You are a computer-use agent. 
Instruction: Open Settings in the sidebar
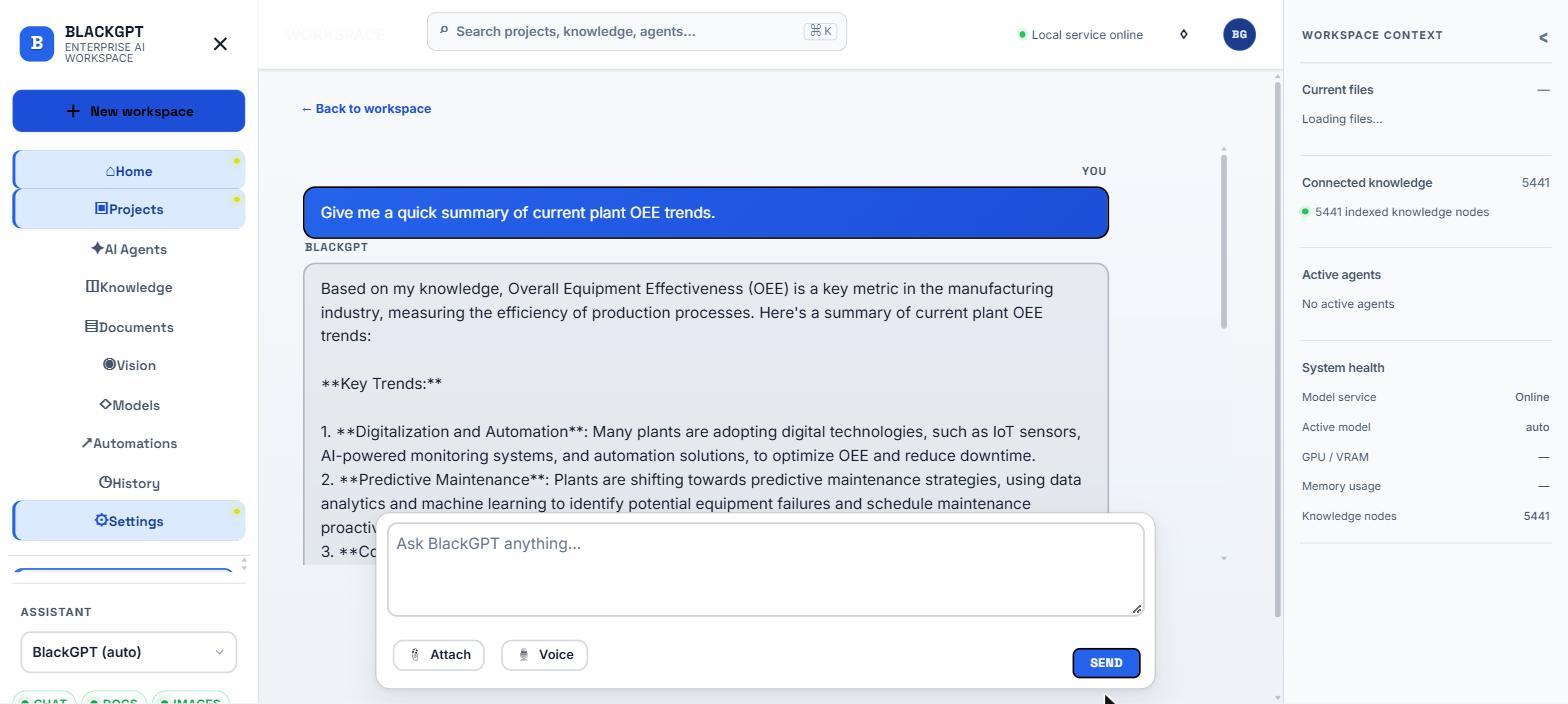pyautogui.click(x=129, y=521)
